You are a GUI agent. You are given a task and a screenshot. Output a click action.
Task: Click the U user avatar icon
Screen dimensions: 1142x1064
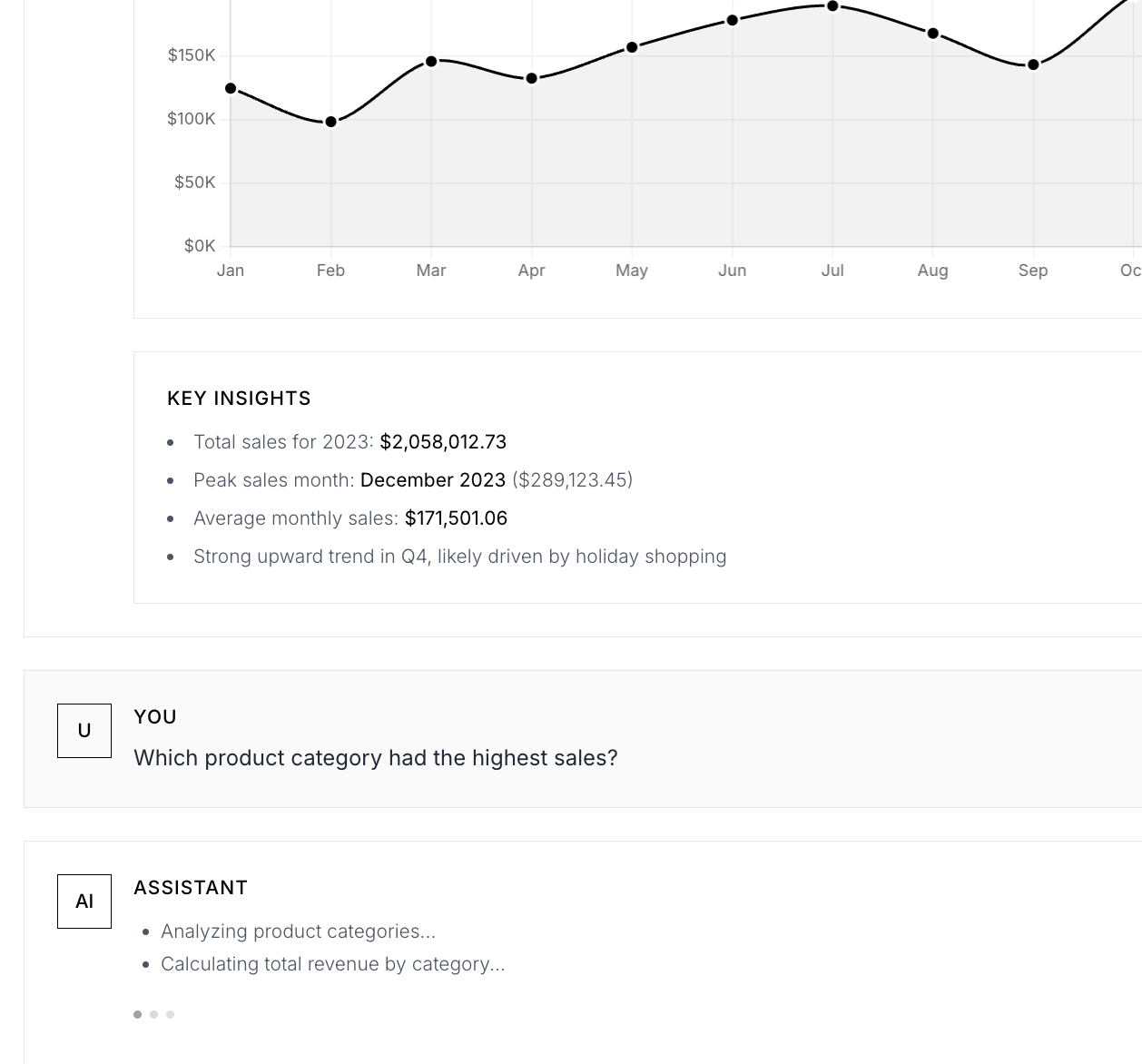point(84,730)
